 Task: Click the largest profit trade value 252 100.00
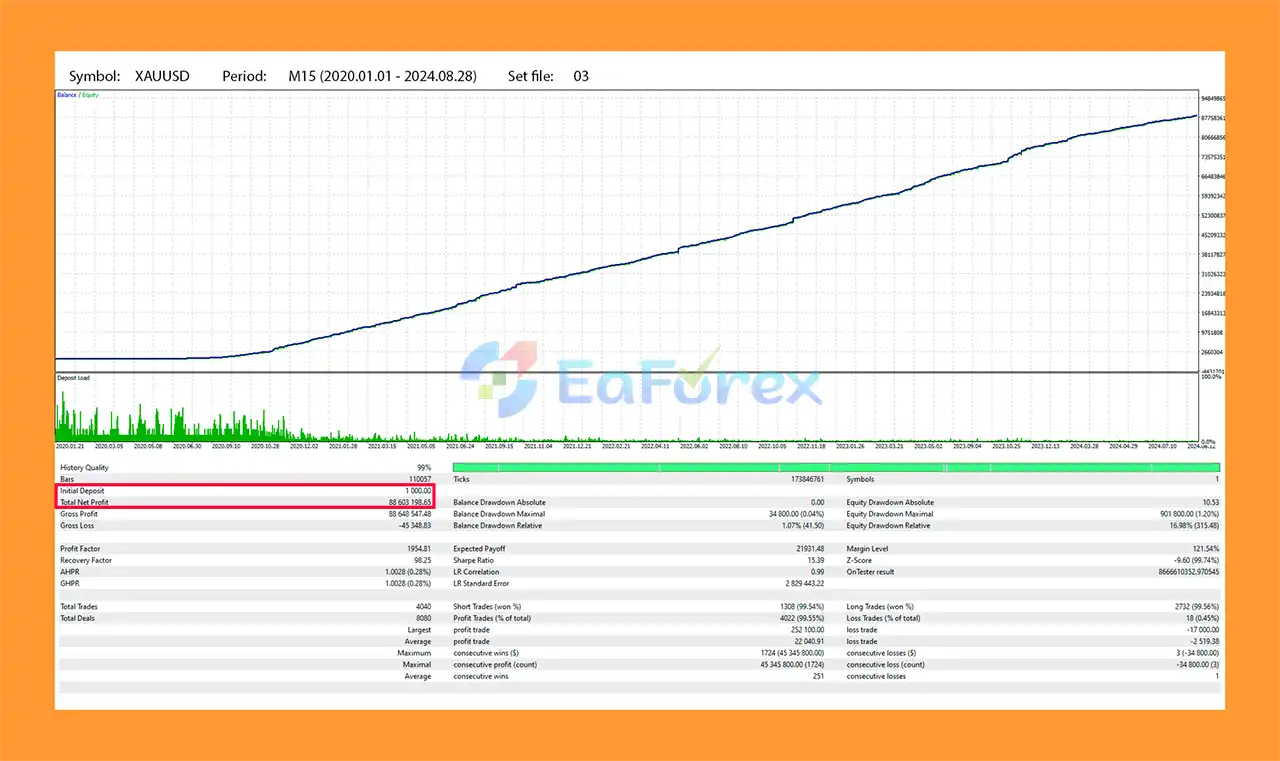pos(806,630)
